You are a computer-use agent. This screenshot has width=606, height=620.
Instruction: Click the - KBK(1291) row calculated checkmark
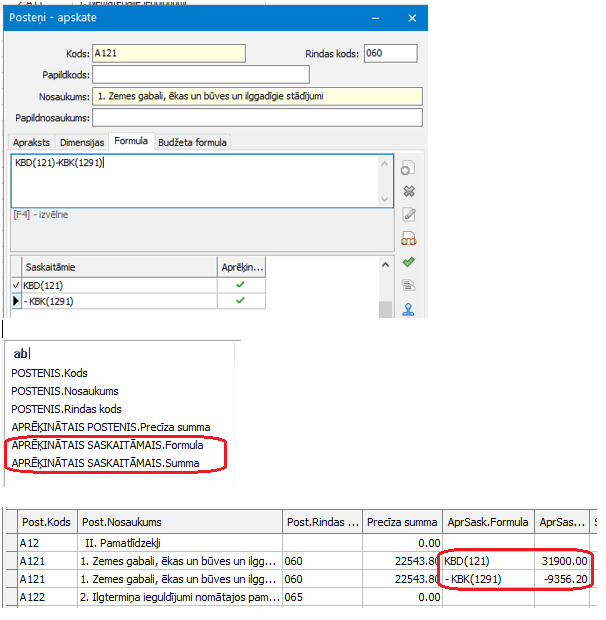click(240, 301)
